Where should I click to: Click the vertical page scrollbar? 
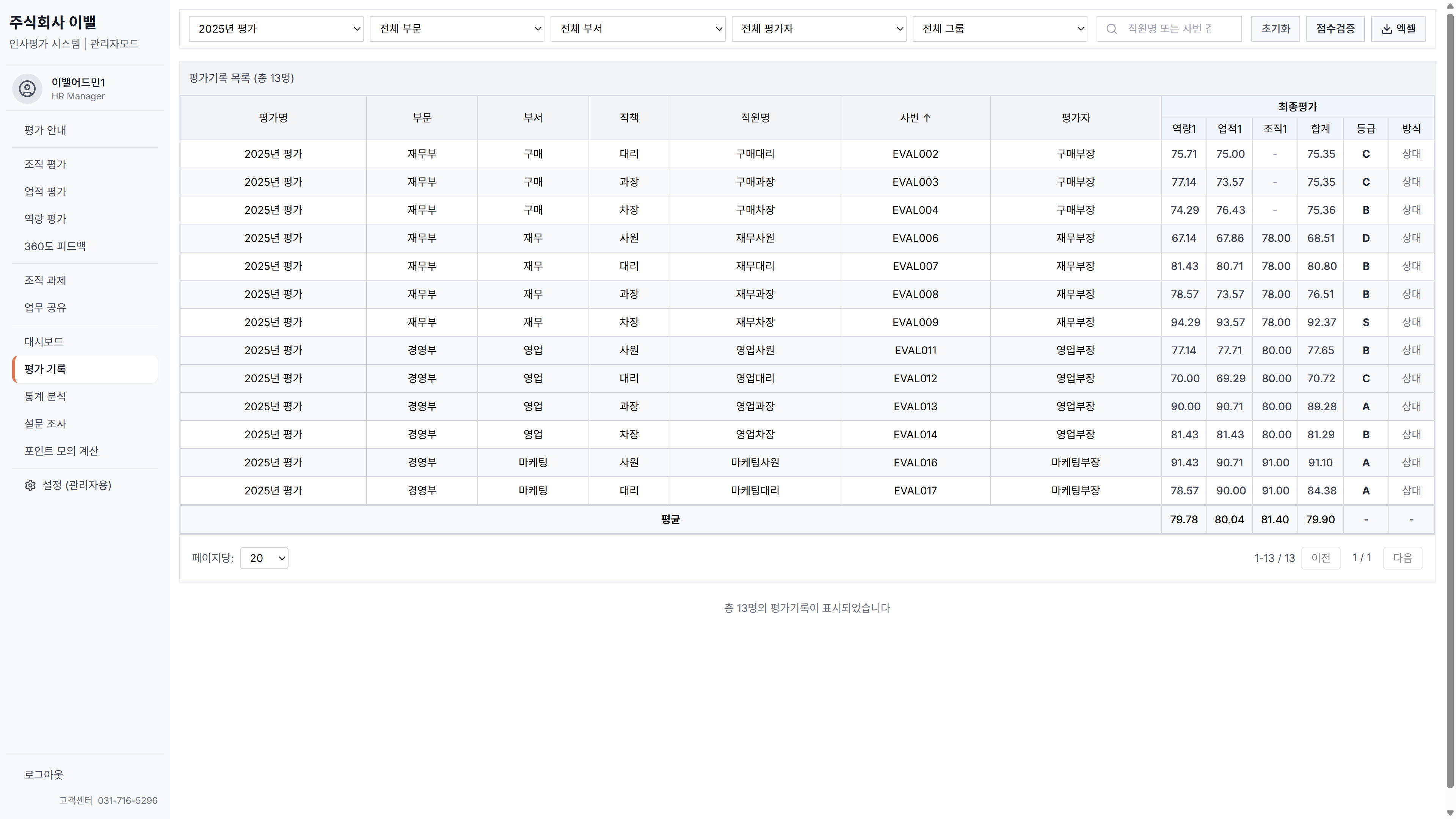[x=1450, y=395]
